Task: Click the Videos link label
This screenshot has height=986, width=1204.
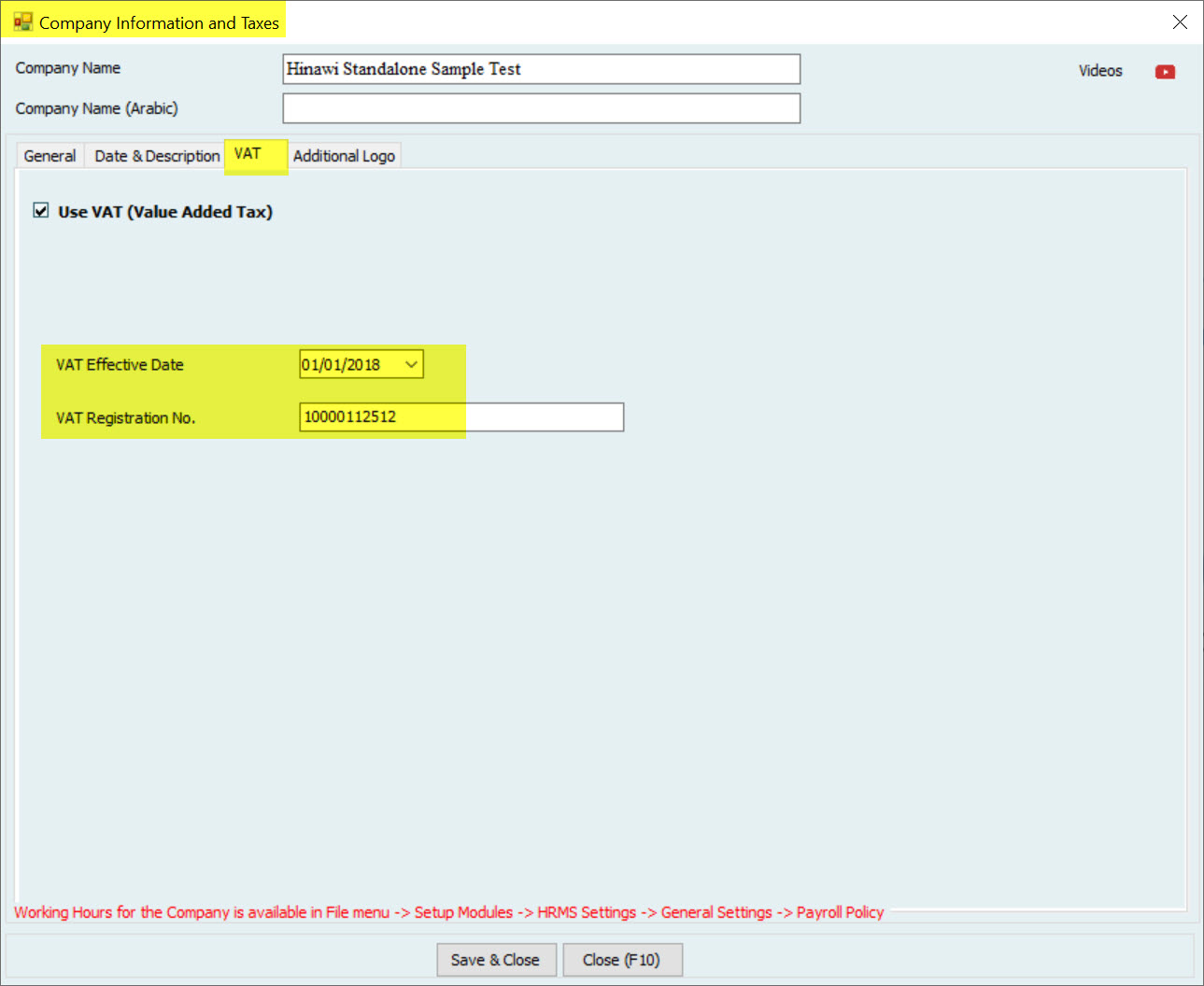Action: [1100, 71]
